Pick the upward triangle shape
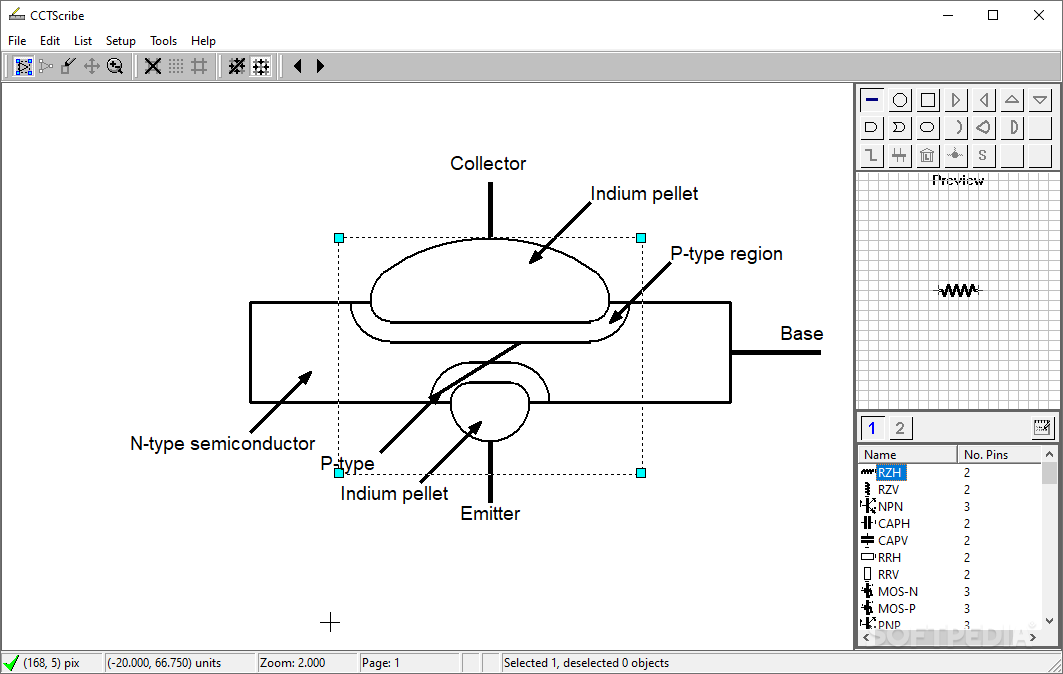The width and height of the screenshot is (1063, 674). click(x=1011, y=100)
